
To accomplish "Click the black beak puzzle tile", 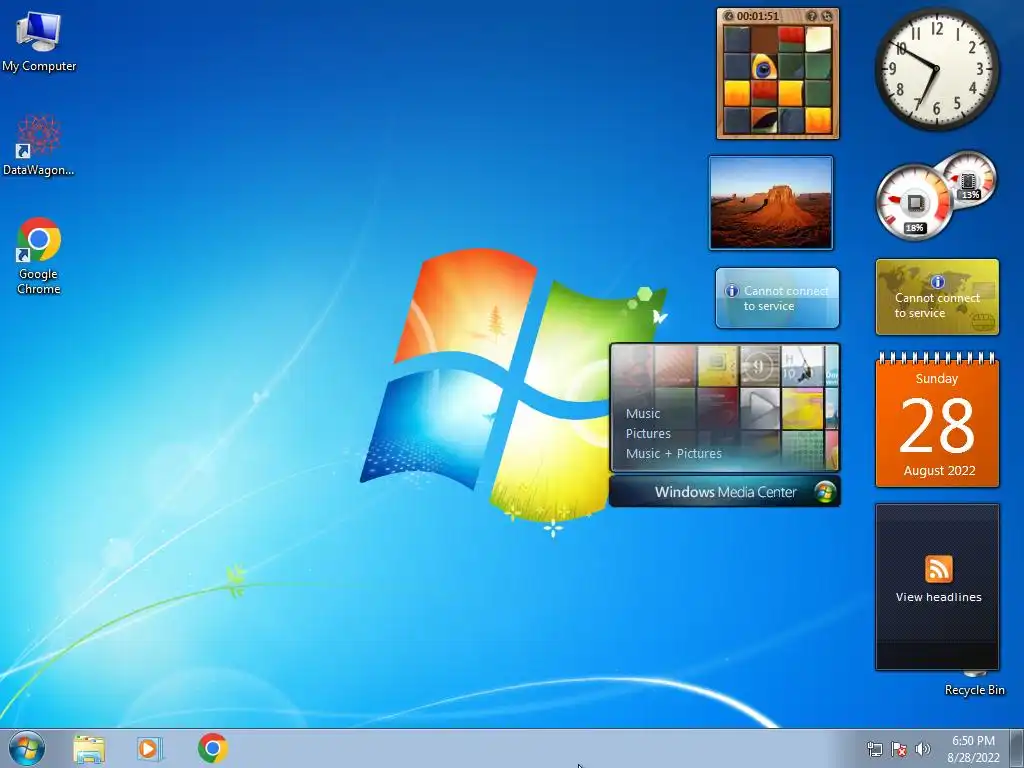I will click(x=763, y=120).
